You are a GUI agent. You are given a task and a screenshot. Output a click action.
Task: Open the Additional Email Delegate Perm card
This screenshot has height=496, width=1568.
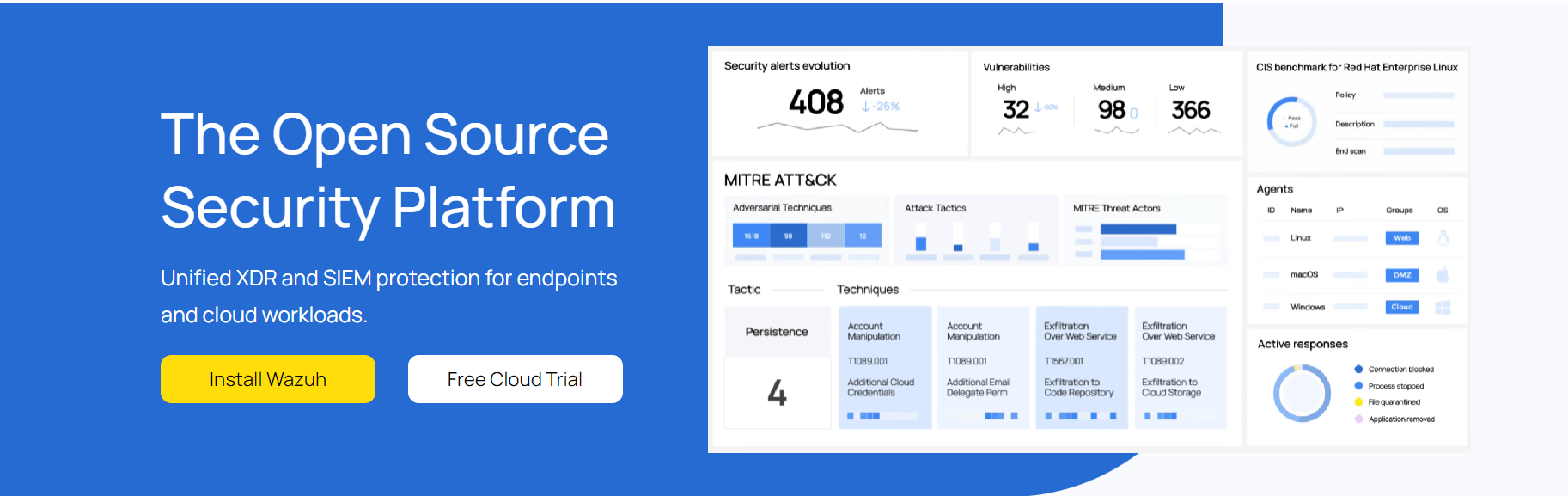[983, 367]
